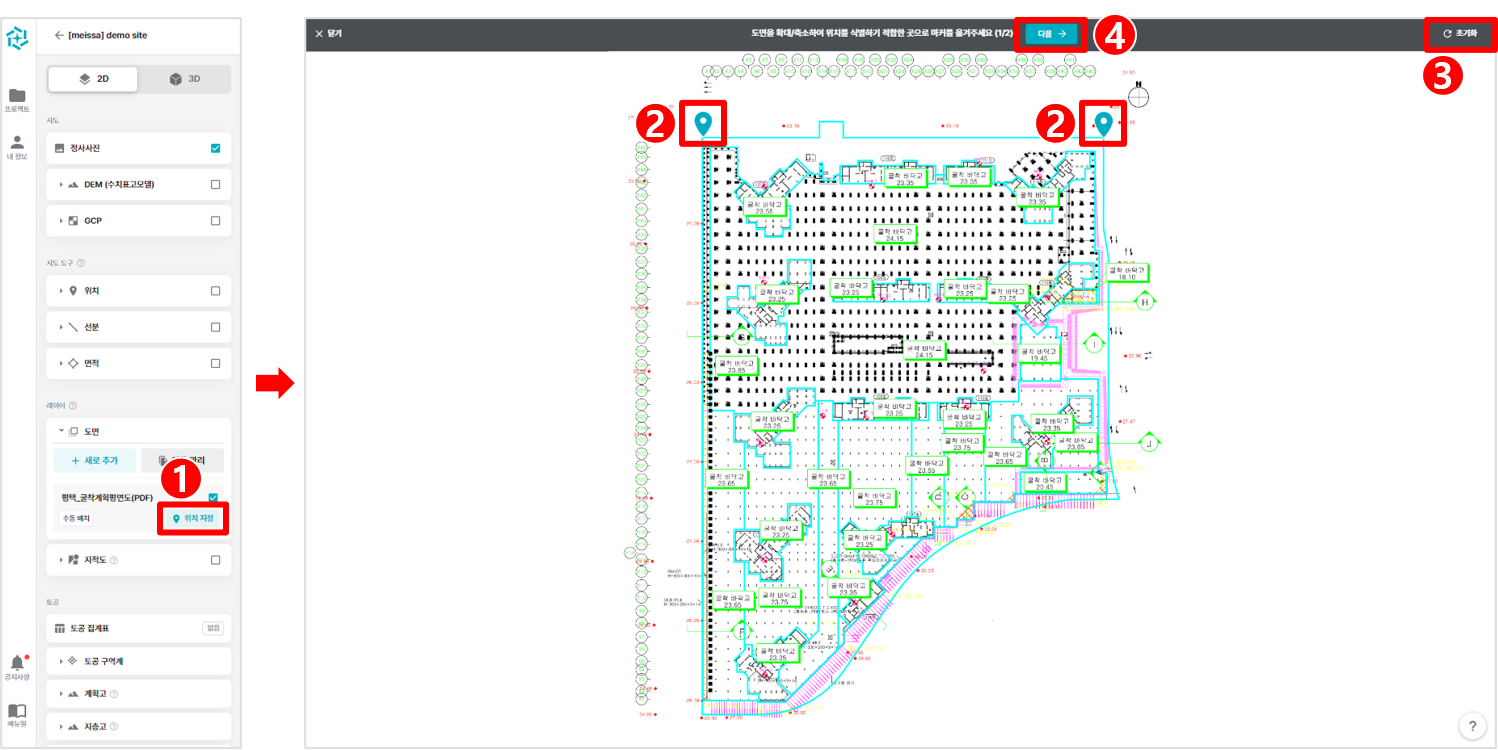
Task: Click the 다음 next button
Action: tap(1050, 34)
